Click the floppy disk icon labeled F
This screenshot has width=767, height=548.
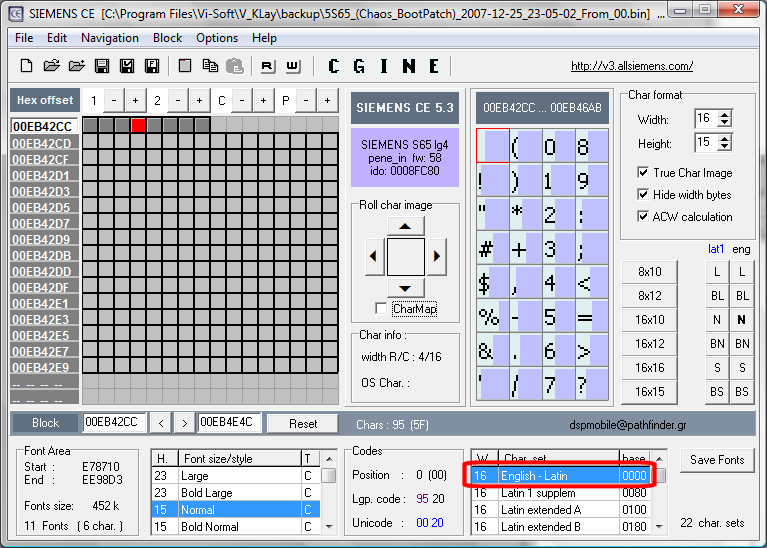pos(152,66)
